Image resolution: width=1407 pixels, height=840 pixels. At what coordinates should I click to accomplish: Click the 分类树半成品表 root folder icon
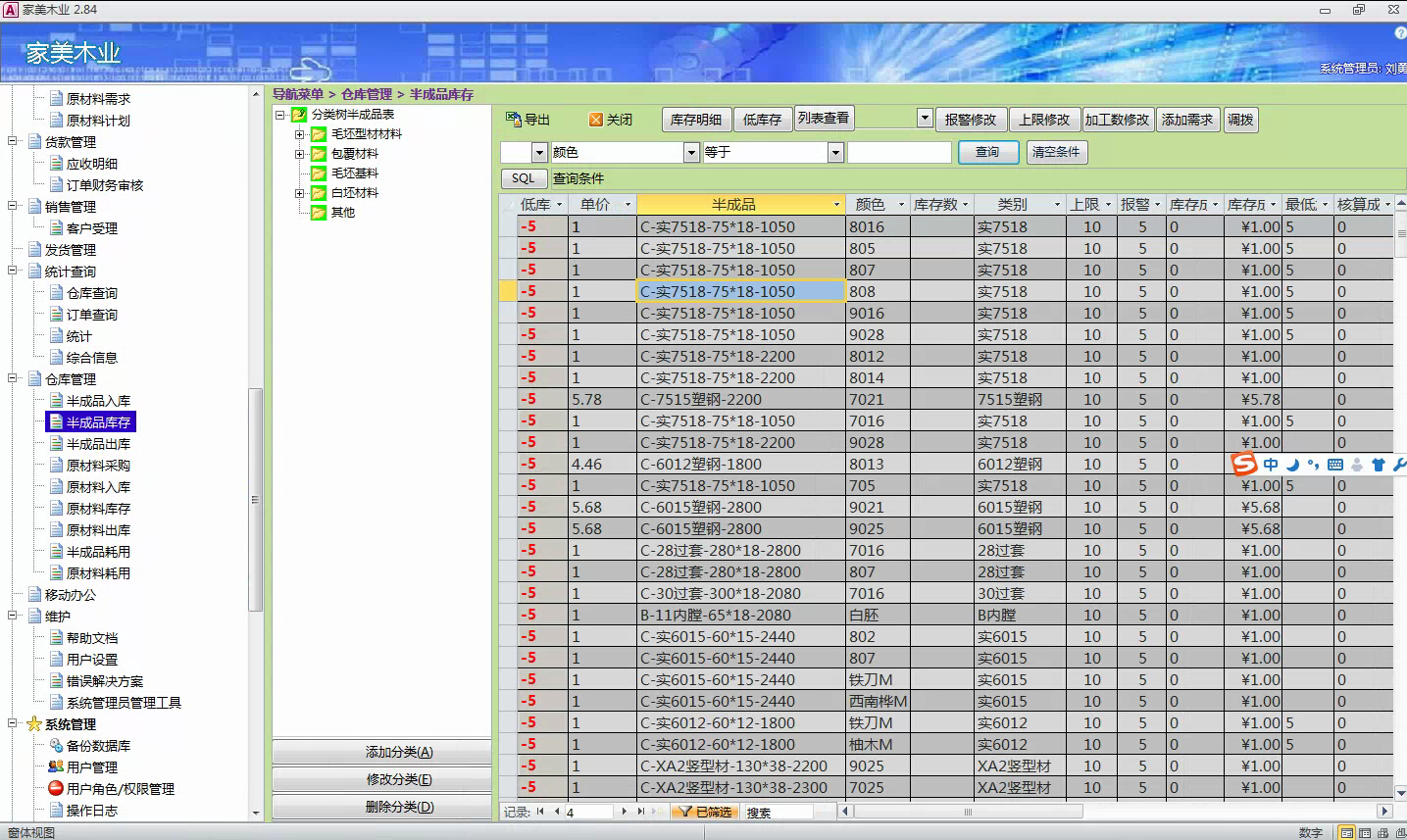click(x=299, y=115)
